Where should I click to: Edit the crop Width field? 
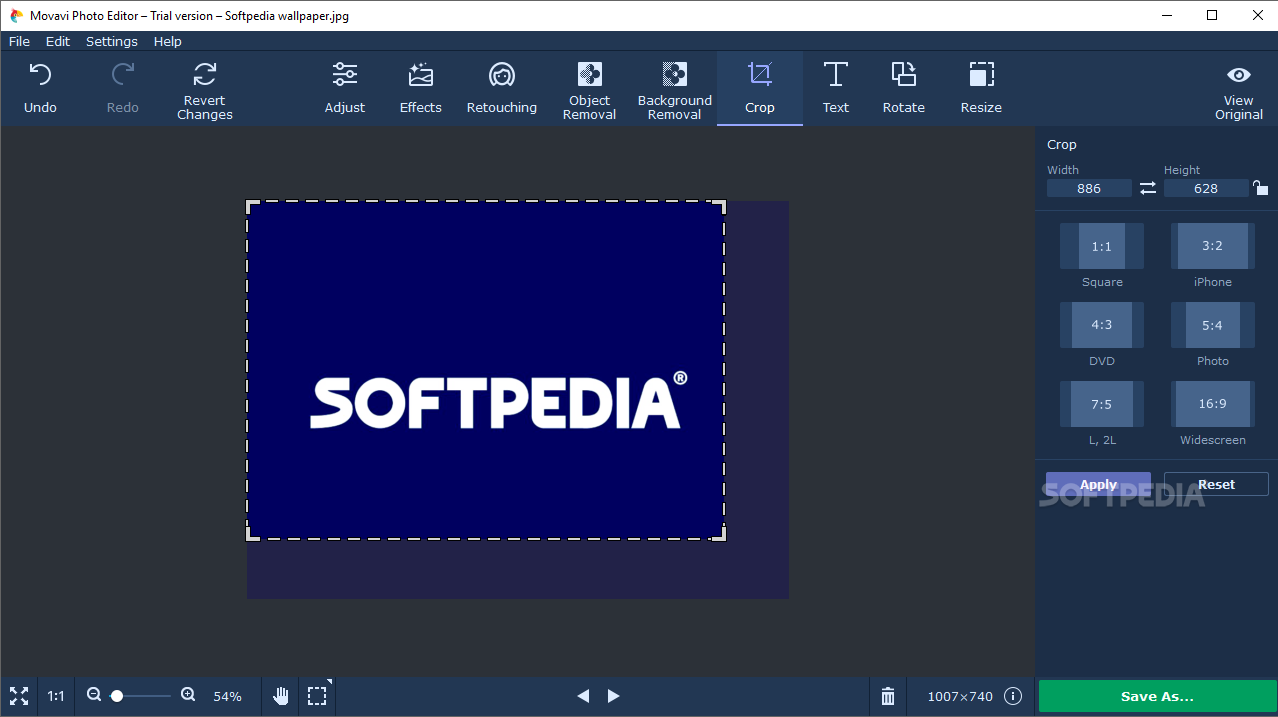[1089, 188]
